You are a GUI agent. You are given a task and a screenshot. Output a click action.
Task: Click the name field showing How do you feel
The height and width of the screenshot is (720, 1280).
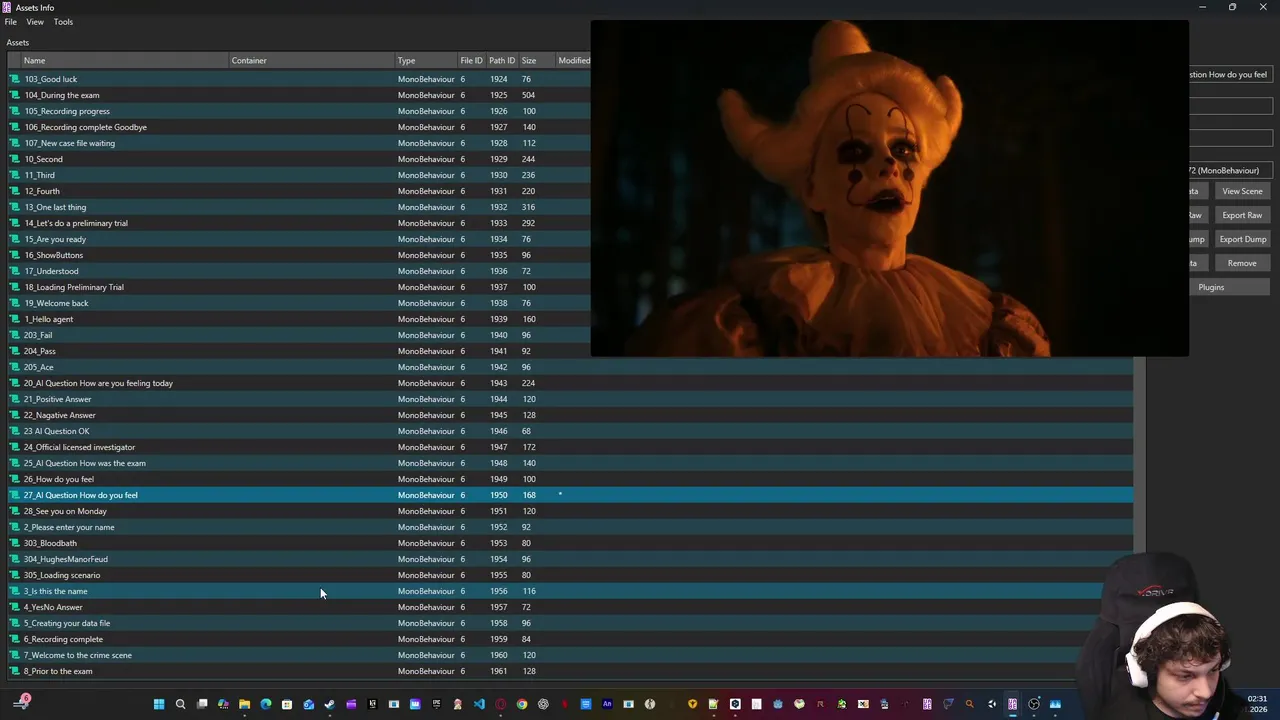(x=1230, y=75)
